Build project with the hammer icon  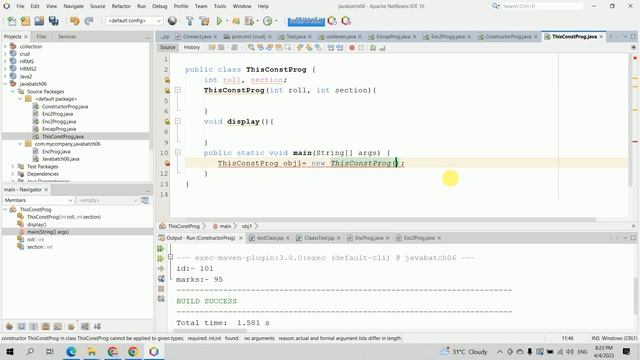click(190, 21)
